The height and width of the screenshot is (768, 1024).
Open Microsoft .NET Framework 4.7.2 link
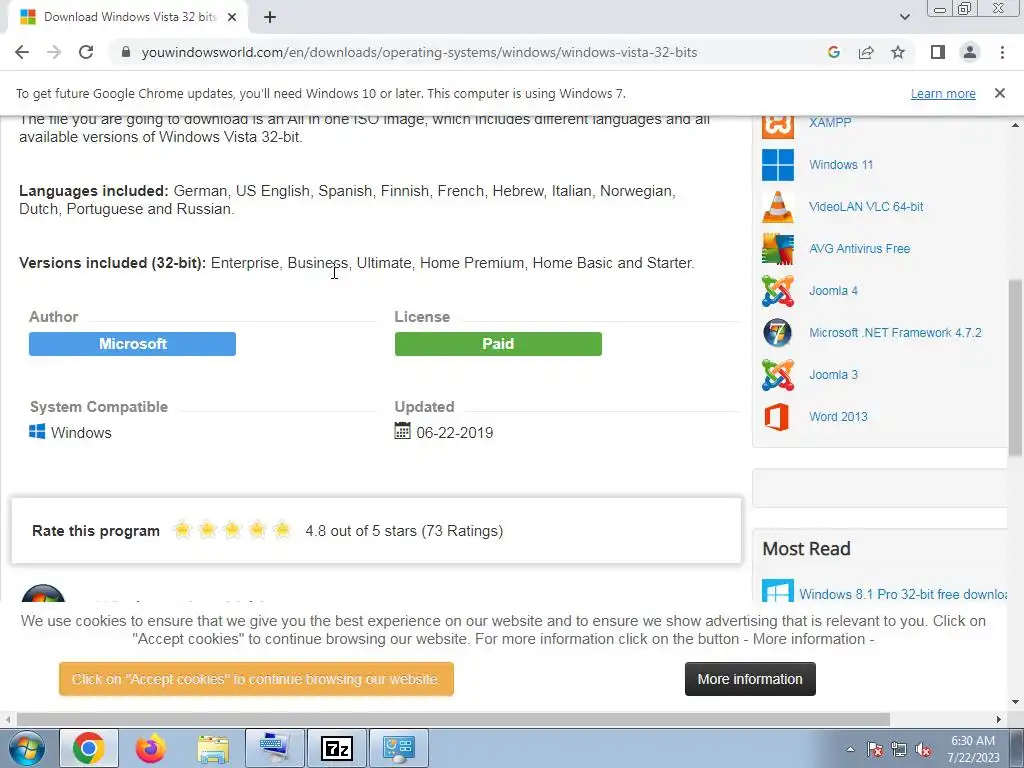coord(895,332)
